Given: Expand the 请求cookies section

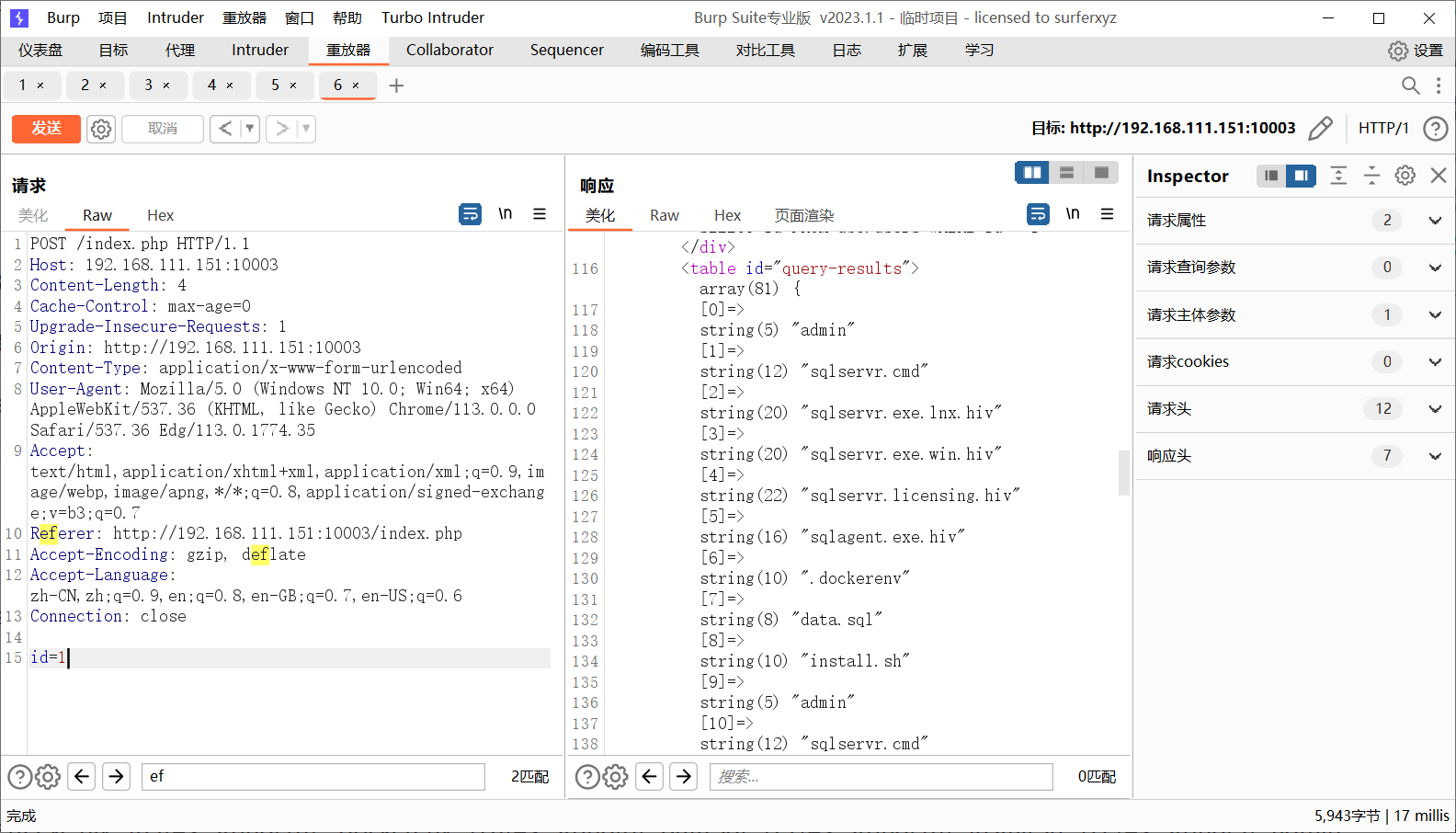Looking at the screenshot, I should 1435,361.
